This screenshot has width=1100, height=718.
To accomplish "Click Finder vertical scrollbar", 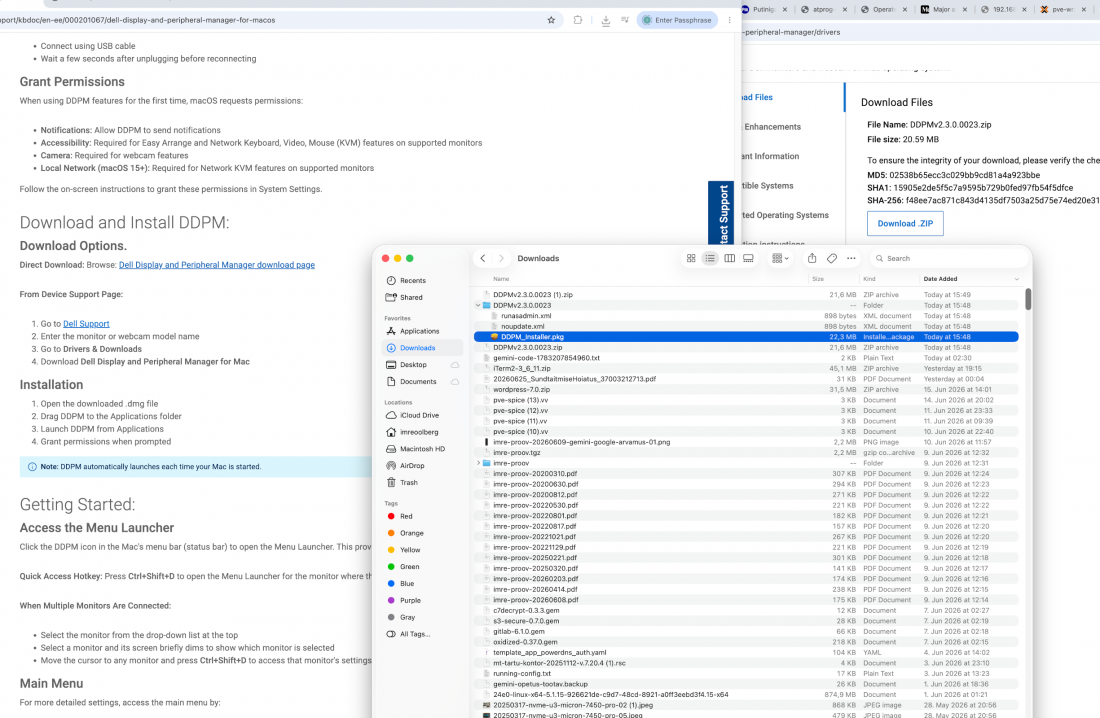I will tap(1028, 299).
